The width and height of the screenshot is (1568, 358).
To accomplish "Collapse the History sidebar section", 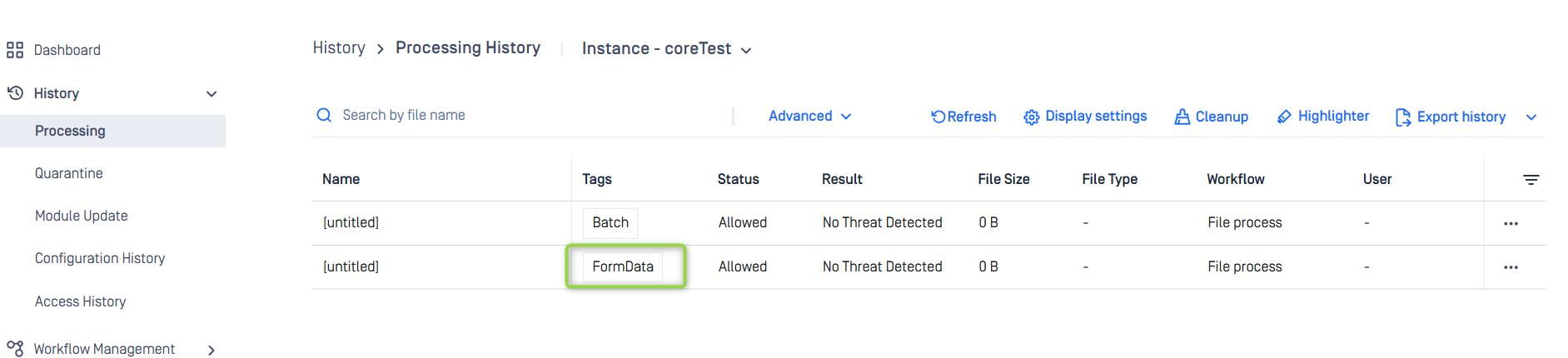I will coord(212,94).
